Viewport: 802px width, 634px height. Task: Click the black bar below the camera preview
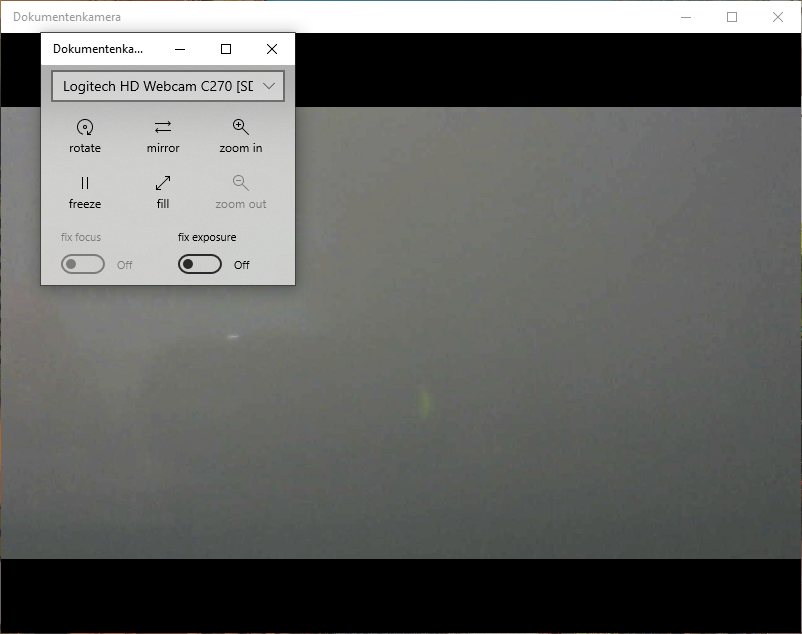[400, 595]
